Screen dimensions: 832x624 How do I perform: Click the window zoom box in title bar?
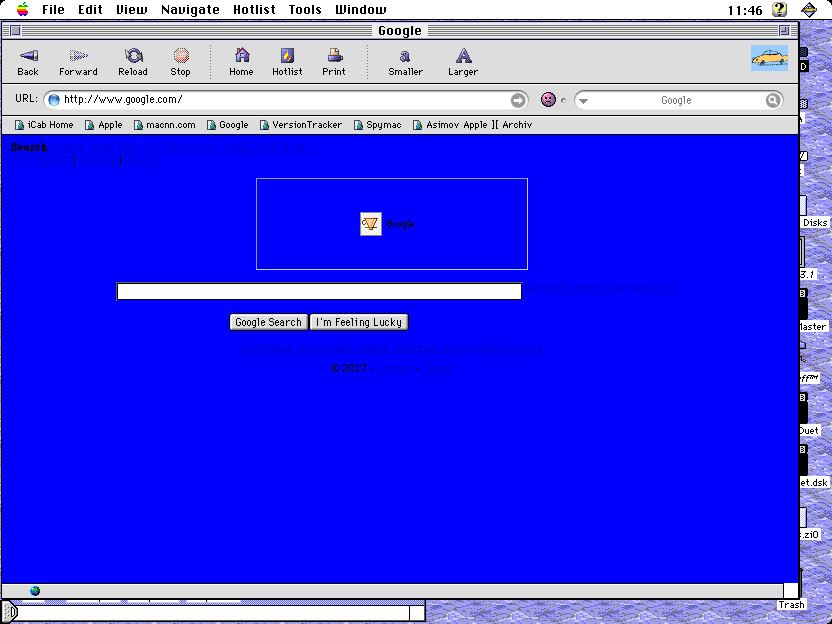click(784, 31)
